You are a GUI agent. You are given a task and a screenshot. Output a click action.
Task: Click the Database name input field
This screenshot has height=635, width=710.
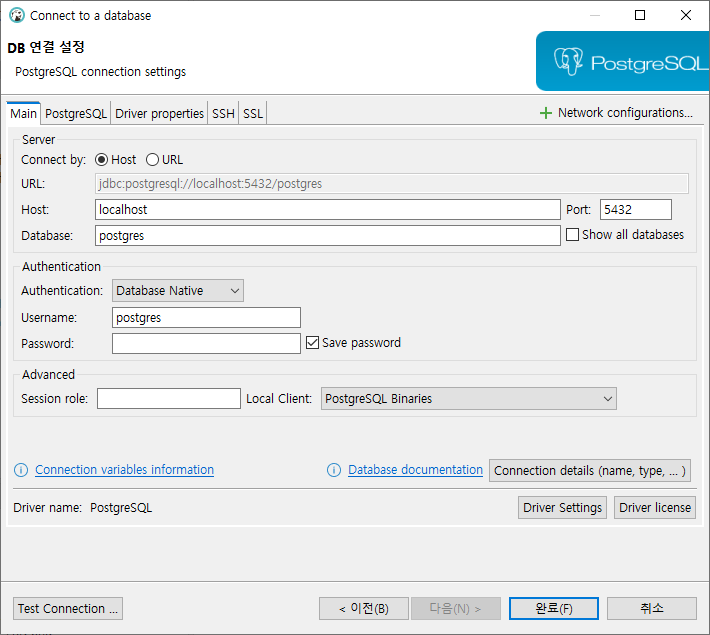[328, 236]
